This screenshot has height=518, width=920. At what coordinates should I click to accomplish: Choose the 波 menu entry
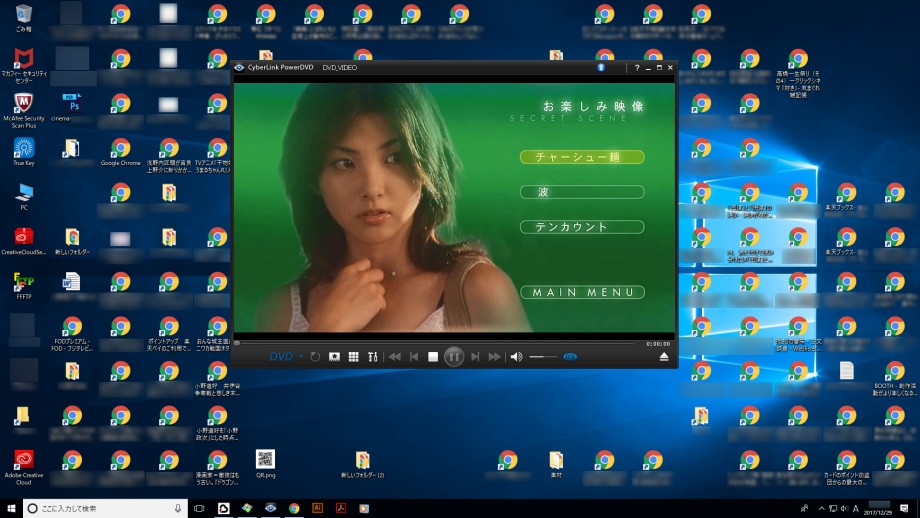tap(582, 192)
